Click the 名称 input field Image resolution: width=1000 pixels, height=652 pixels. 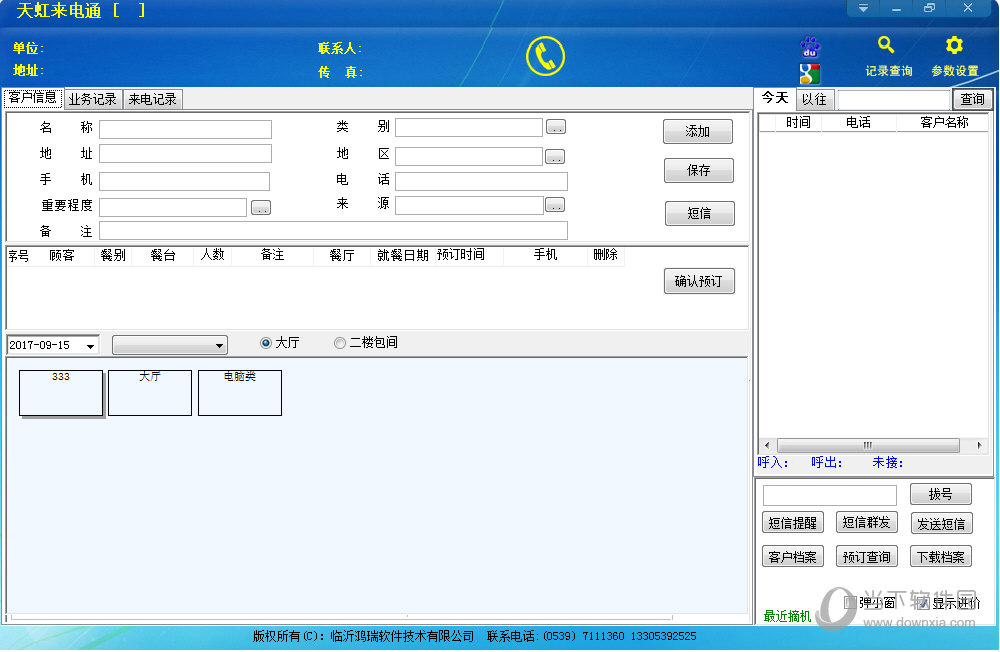186,130
